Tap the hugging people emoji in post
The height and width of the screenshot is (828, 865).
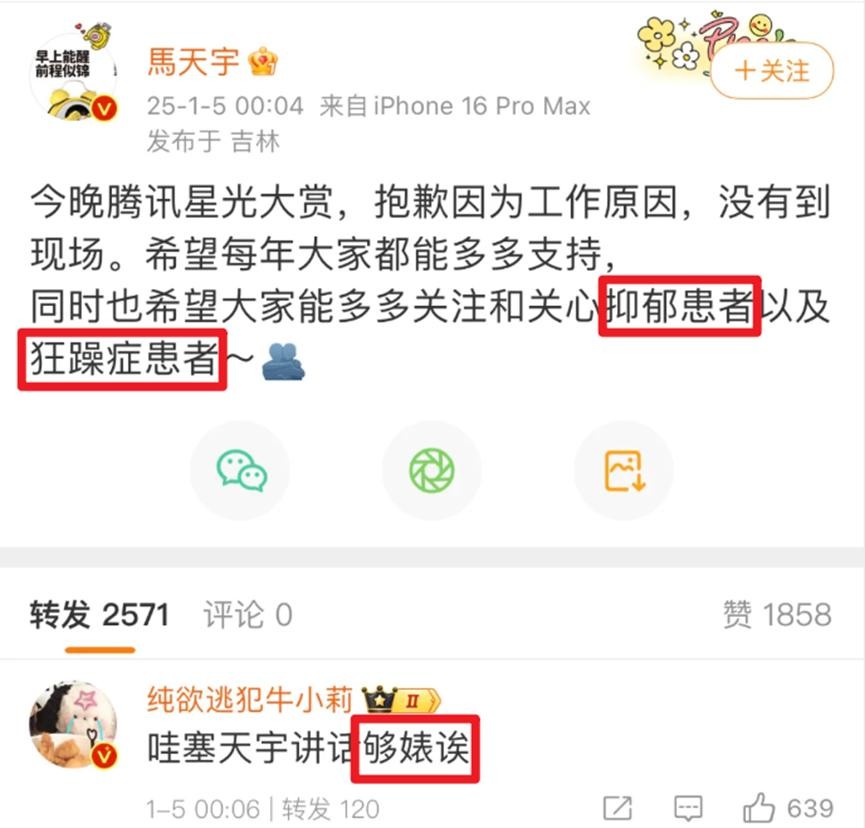point(283,361)
